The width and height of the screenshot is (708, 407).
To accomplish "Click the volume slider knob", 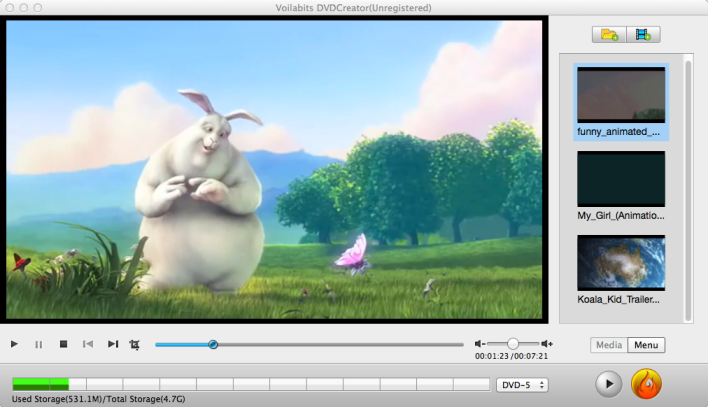I will pos(512,344).
